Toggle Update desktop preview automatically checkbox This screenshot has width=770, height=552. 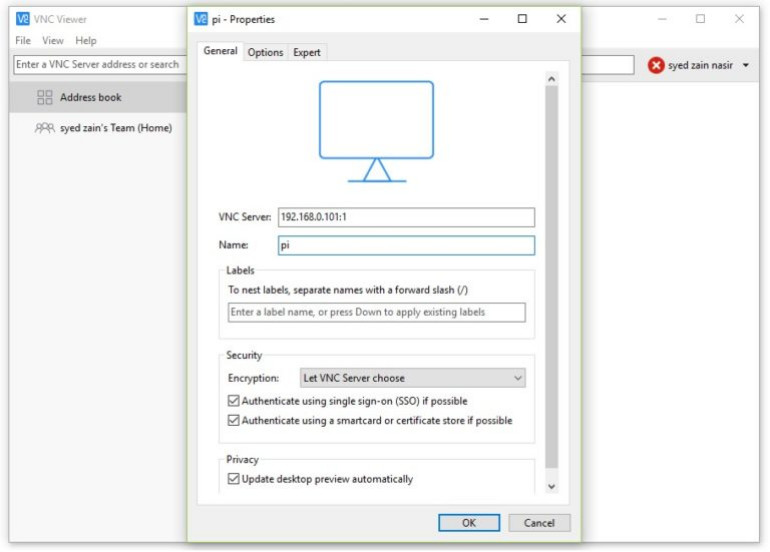234,478
